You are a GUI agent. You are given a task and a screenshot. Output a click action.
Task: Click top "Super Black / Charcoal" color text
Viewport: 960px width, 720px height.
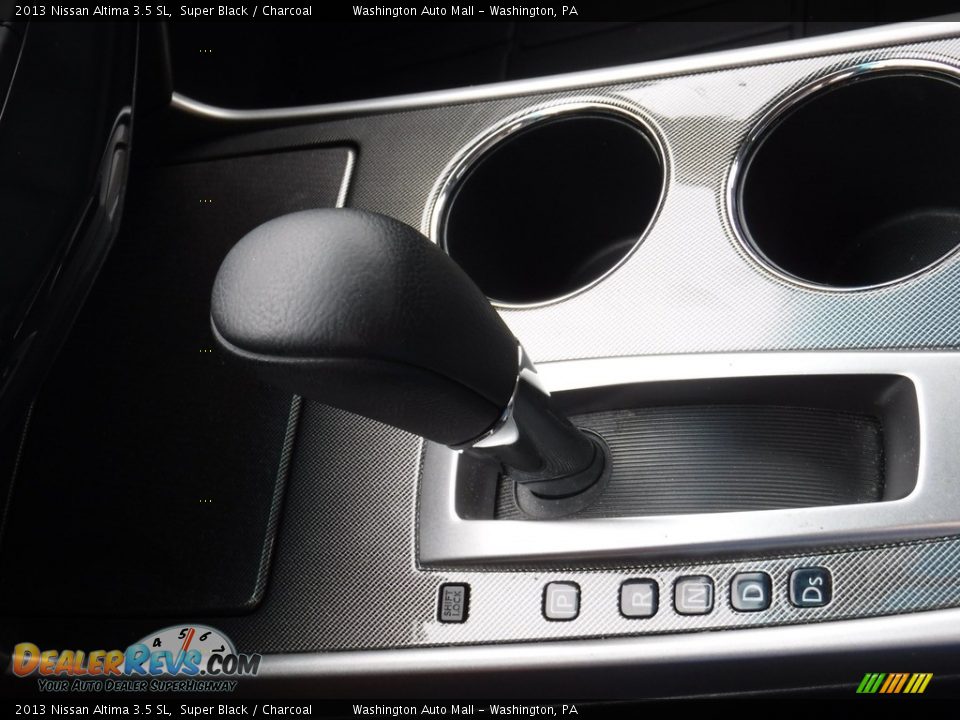tap(246, 11)
